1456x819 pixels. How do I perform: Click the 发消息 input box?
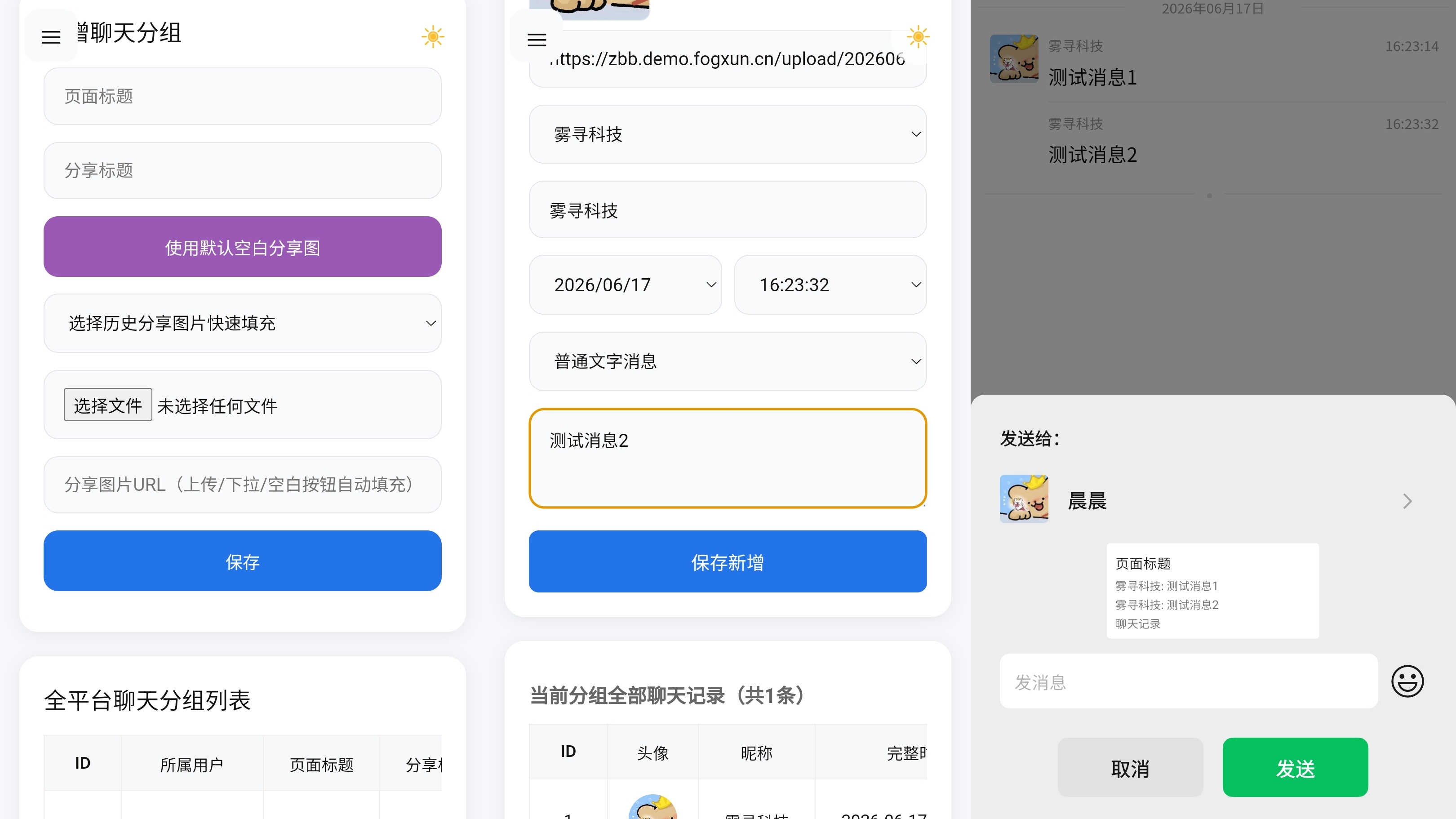point(1188,681)
